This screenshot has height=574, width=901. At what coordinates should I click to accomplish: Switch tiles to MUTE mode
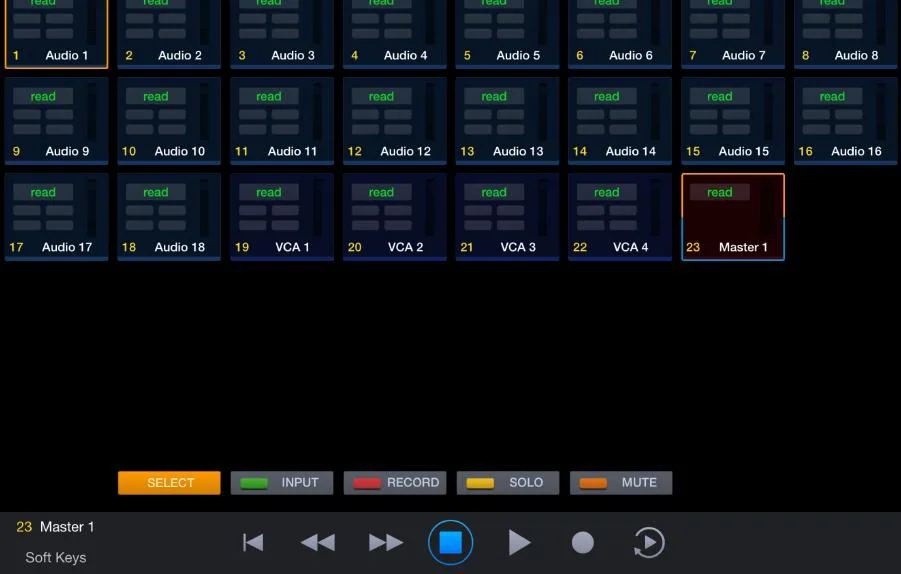[x=621, y=483]
